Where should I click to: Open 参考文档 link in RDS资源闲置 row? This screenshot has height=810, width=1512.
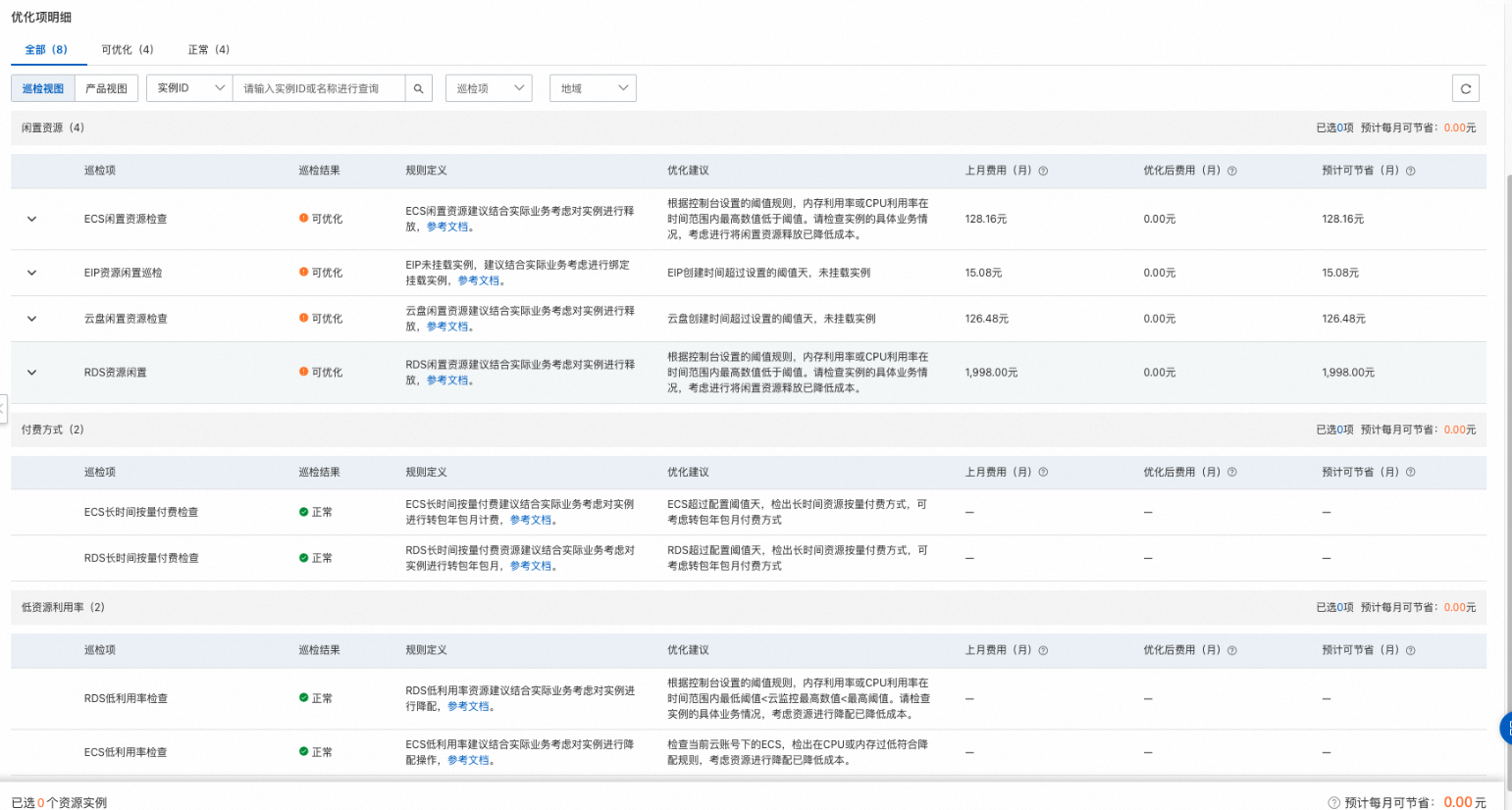447,380
